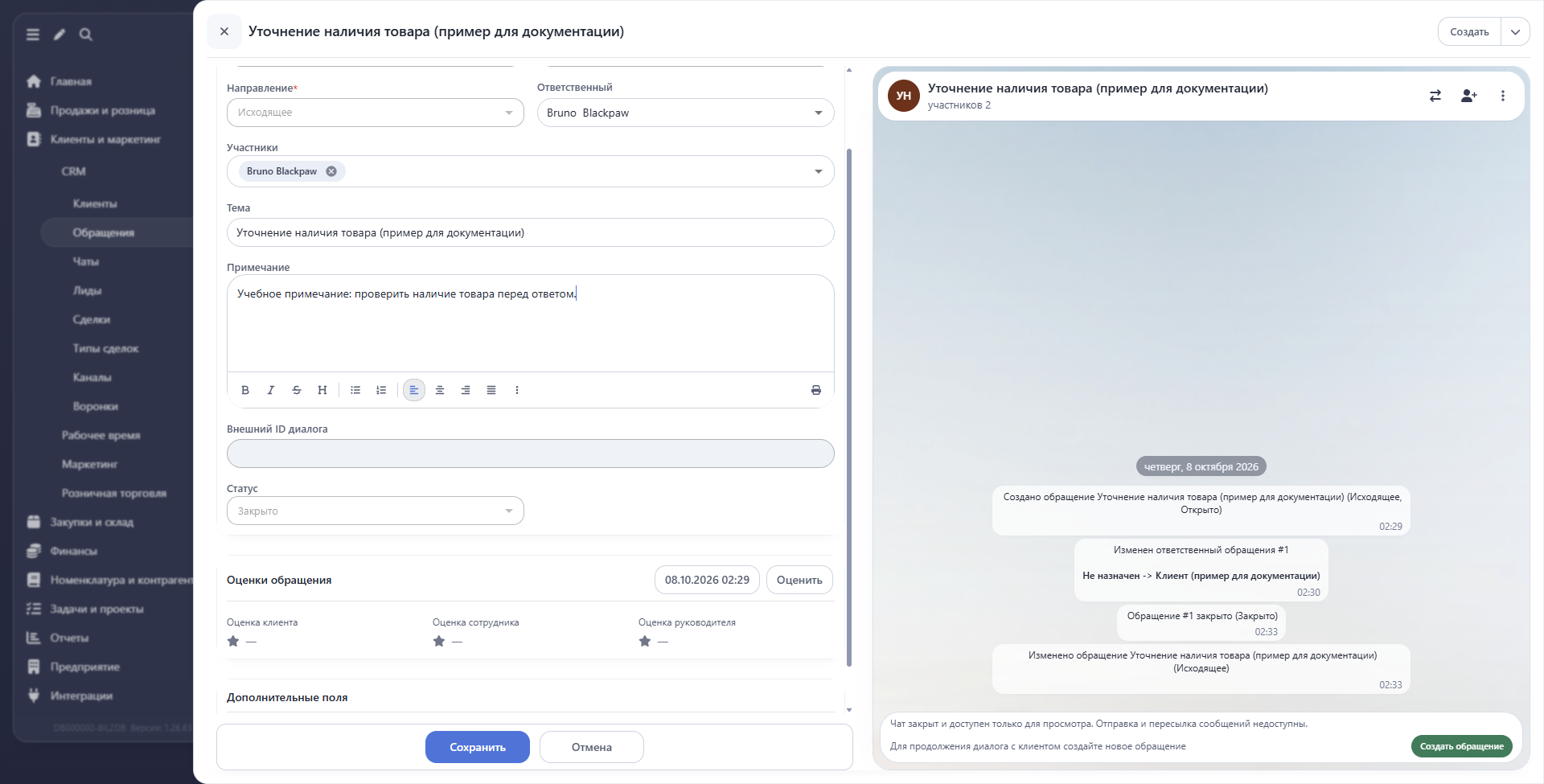This screenshot has width=1544, height=784.
Task: Apply strikethrough formatting in note editor
Action: pos(297,390)
